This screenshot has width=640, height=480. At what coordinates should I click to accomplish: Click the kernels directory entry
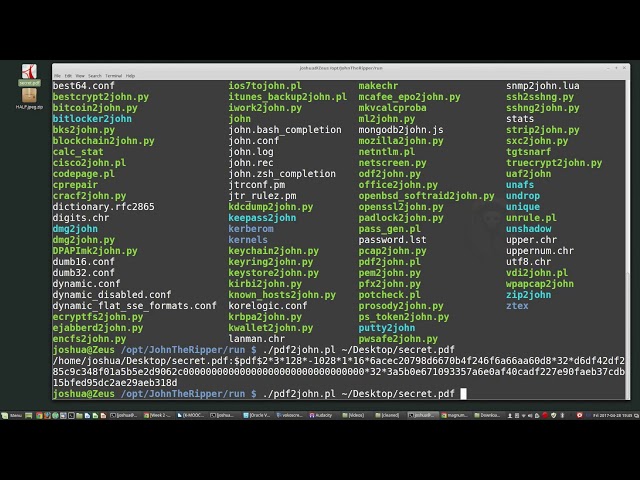[248, 240]
